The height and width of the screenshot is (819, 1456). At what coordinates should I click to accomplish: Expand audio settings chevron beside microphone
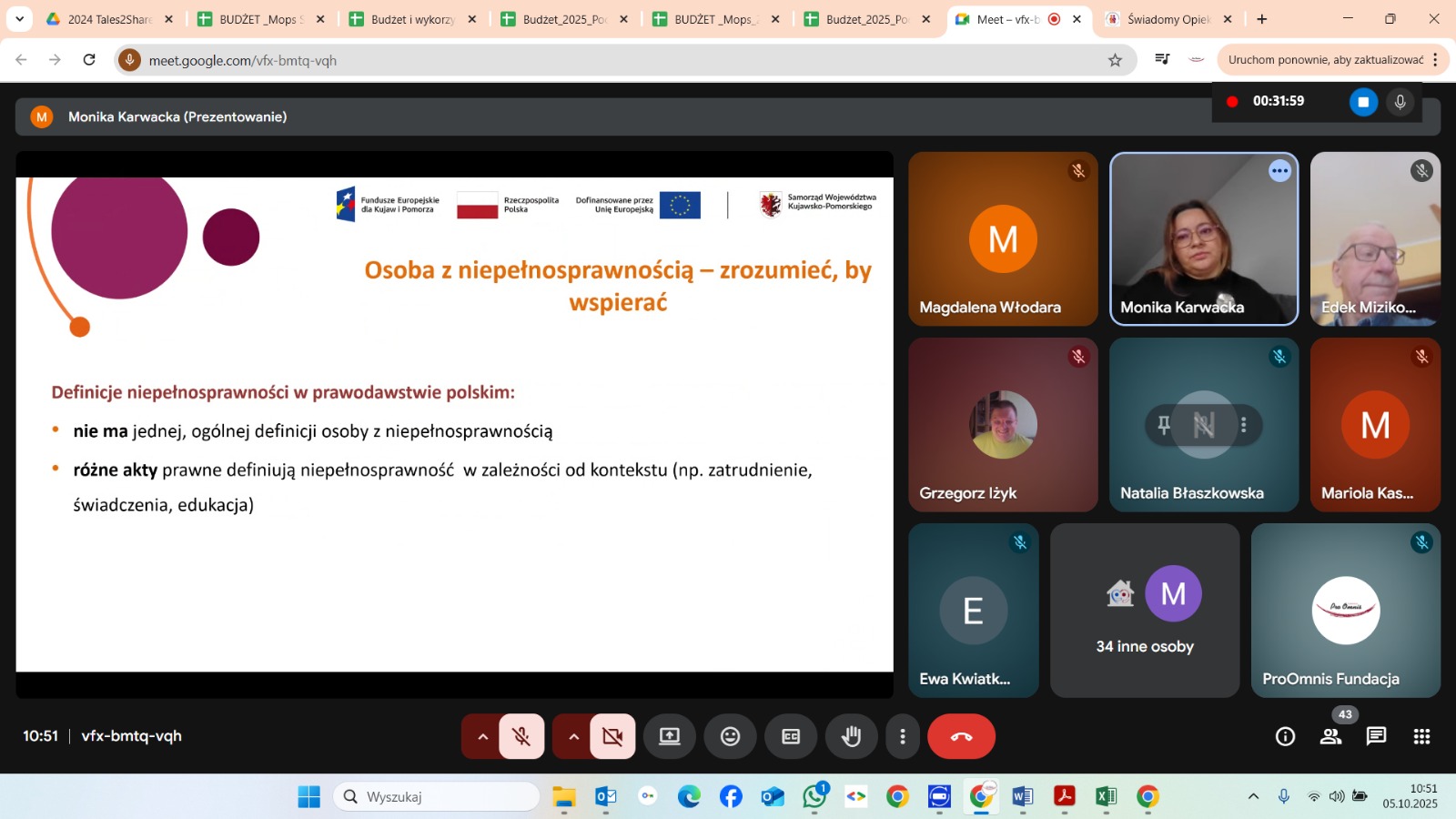(x=482, y=736)
